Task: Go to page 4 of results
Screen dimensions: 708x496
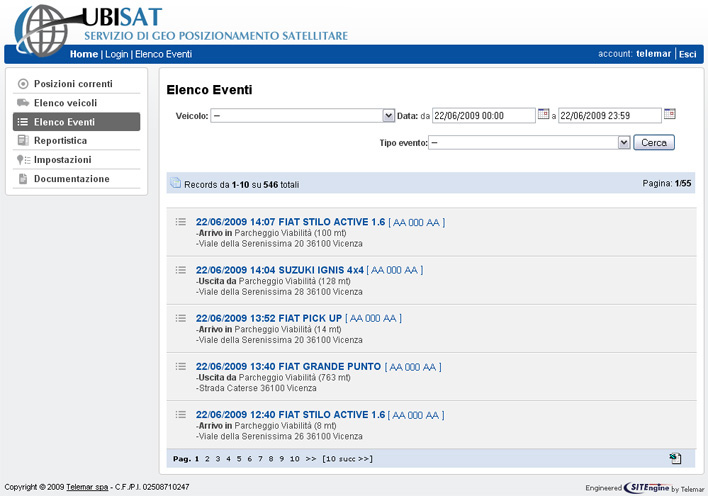Action: tap(228, 459)
